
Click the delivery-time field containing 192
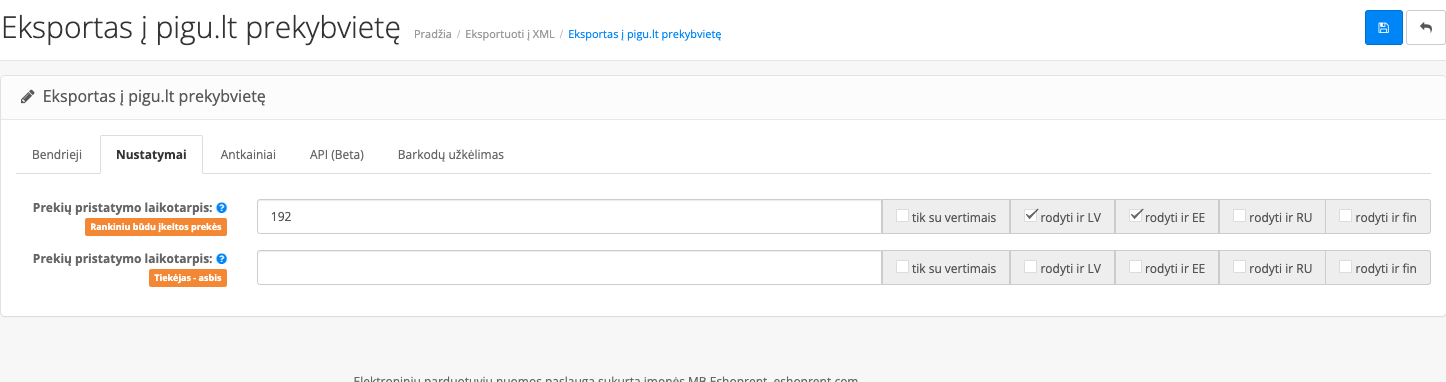[x=569, y=216]
